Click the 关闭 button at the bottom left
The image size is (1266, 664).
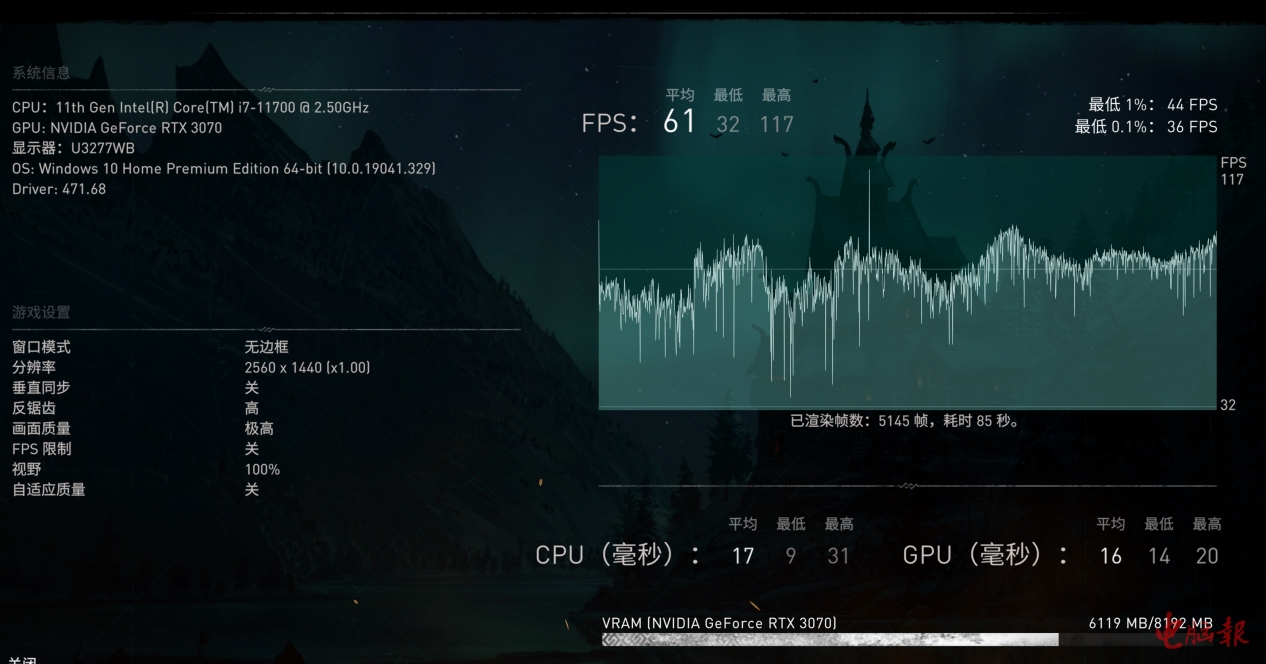[23, 660]
